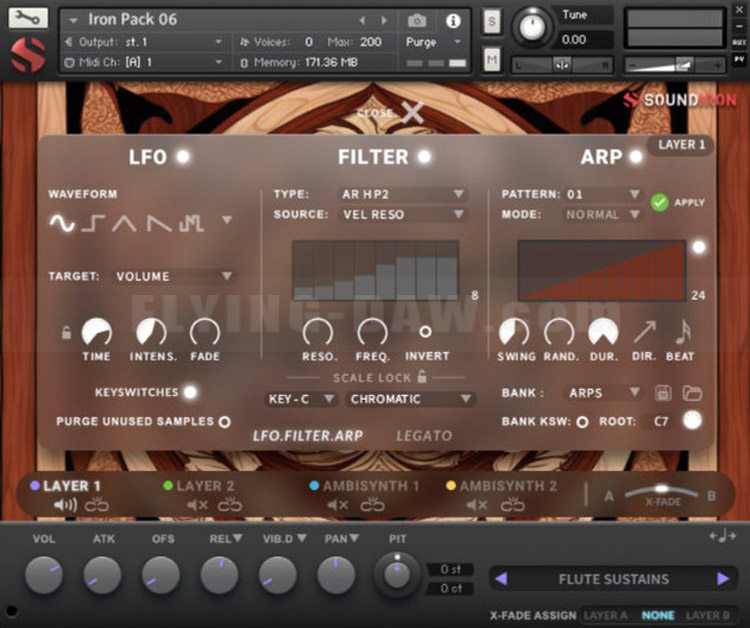Enable purge unused samples option
The width and height of the screenshot is (750, 628).
coord(224,422)
